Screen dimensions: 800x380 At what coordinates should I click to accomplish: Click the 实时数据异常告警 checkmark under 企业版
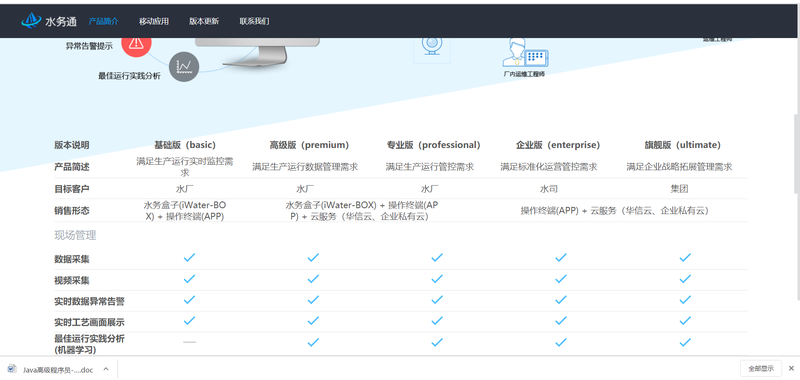click(561, 300)
